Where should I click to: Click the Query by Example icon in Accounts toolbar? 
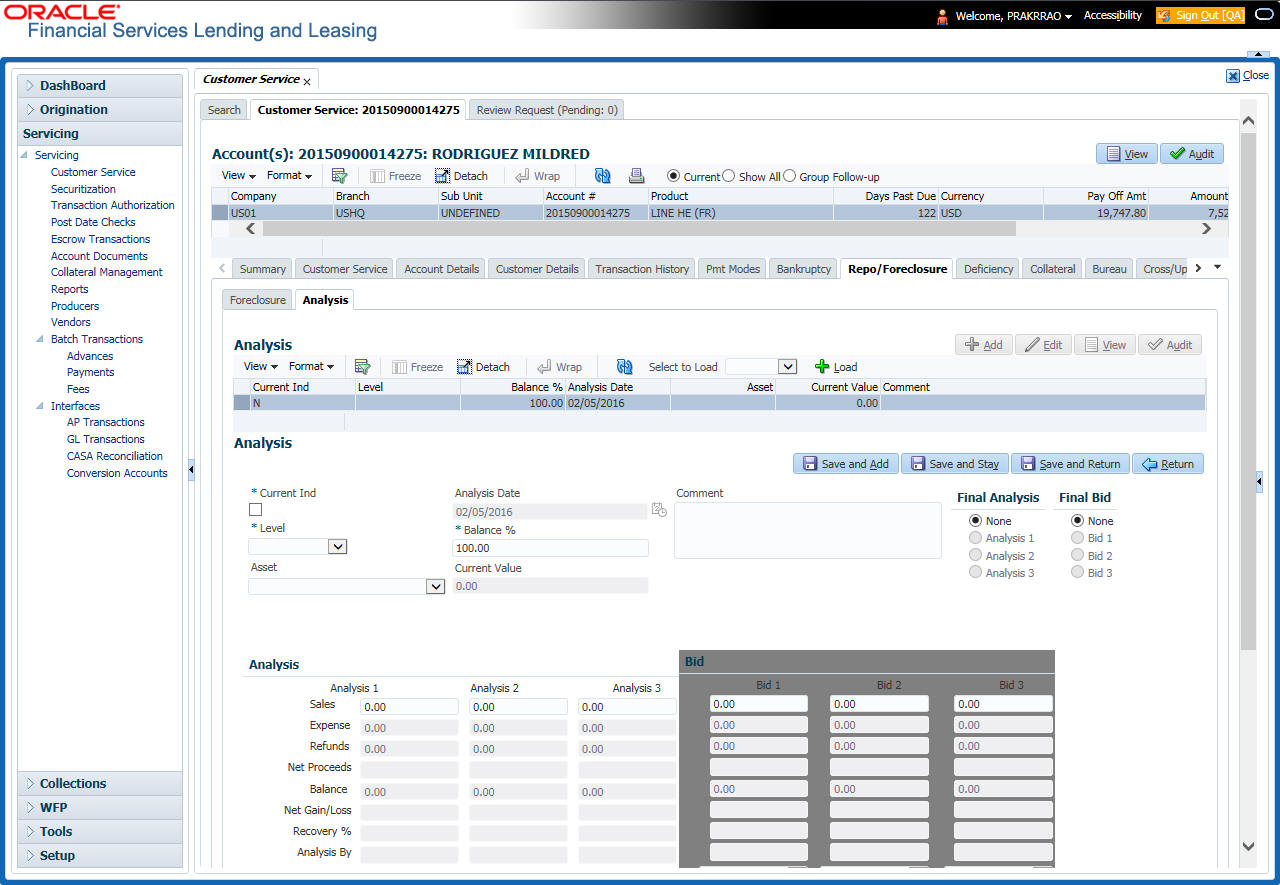pos(340,176)
